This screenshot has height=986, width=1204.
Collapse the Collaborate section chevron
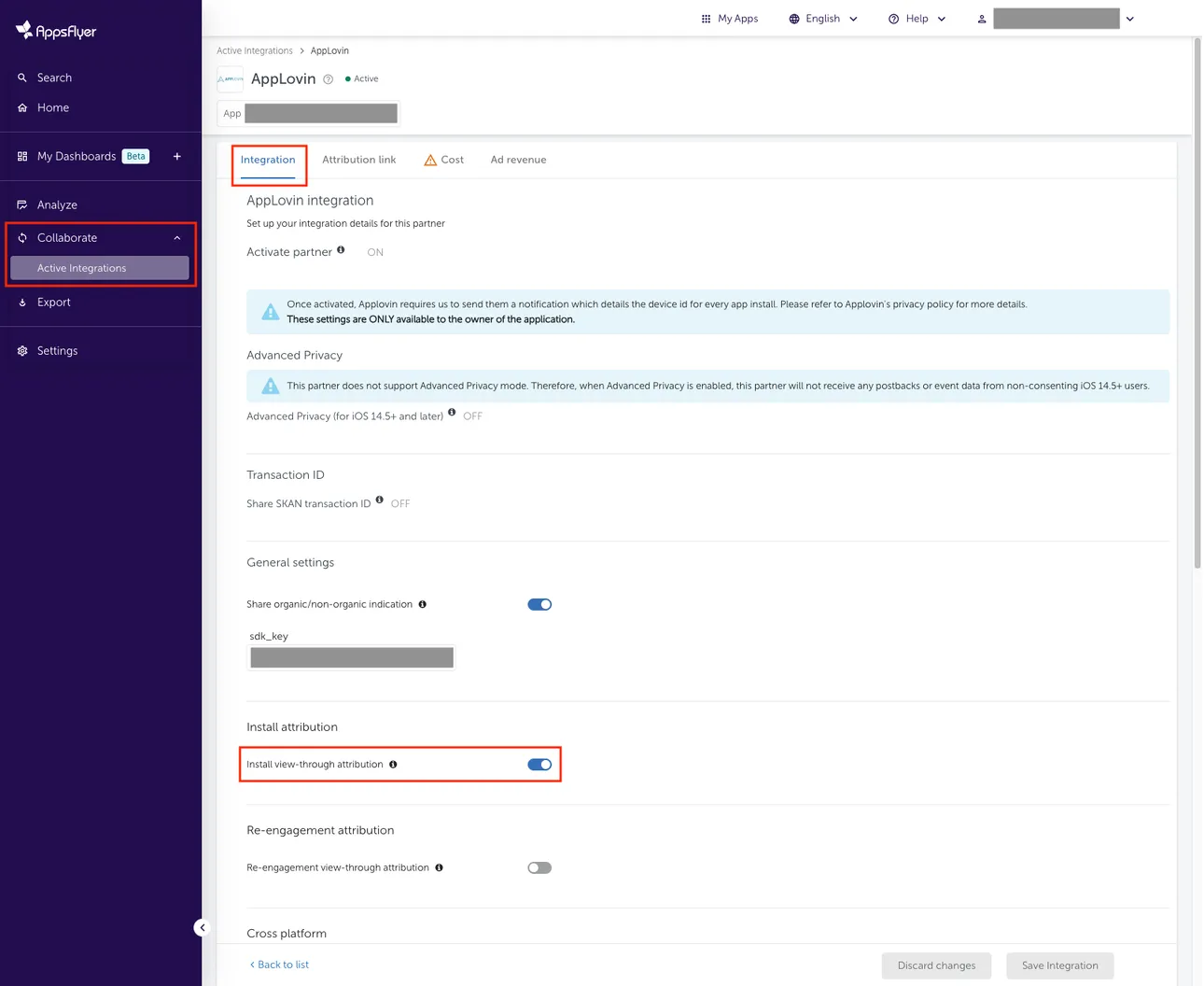[x=176, y=237]
